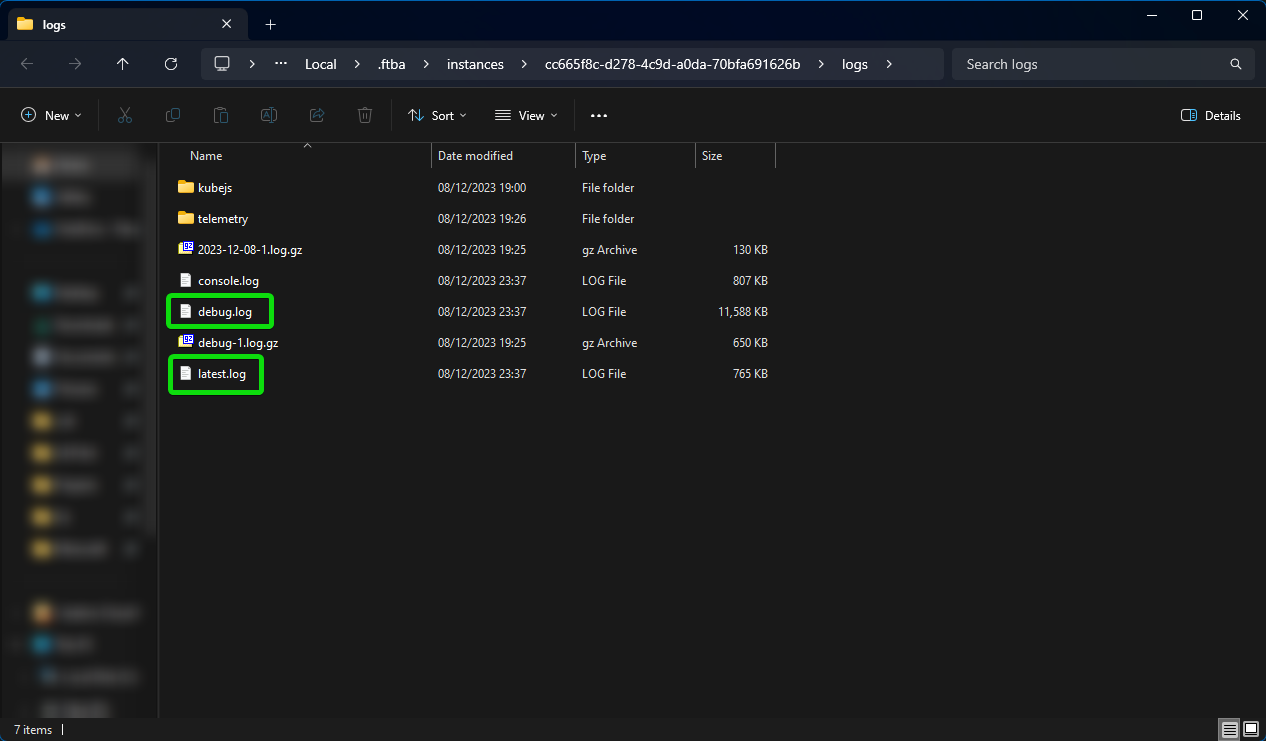Select the 2023-12-08-1.log.gz archive

(x=250, y=250)
